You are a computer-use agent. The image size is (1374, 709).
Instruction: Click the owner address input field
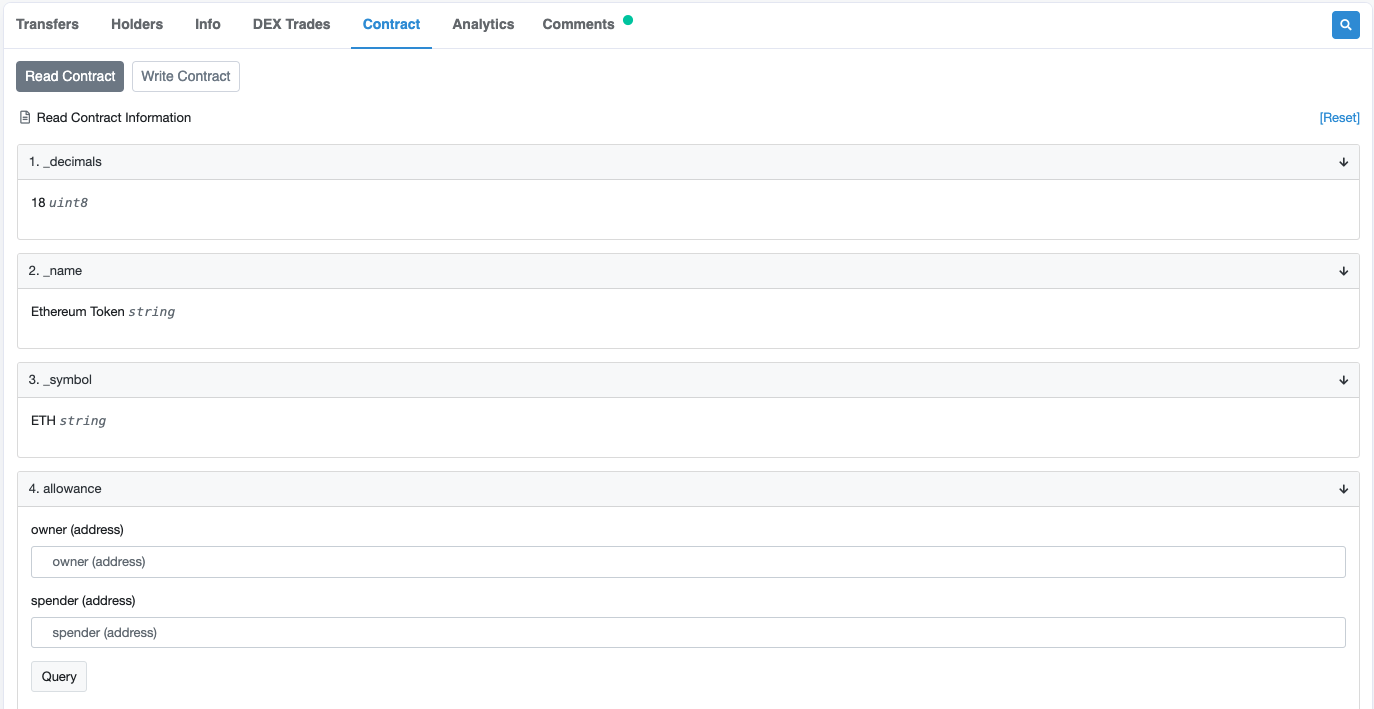(x=688, y=562)
